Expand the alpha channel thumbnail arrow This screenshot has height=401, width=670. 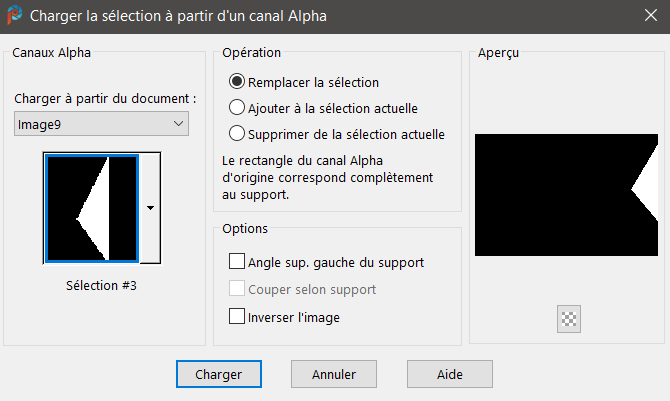point(150,208)
